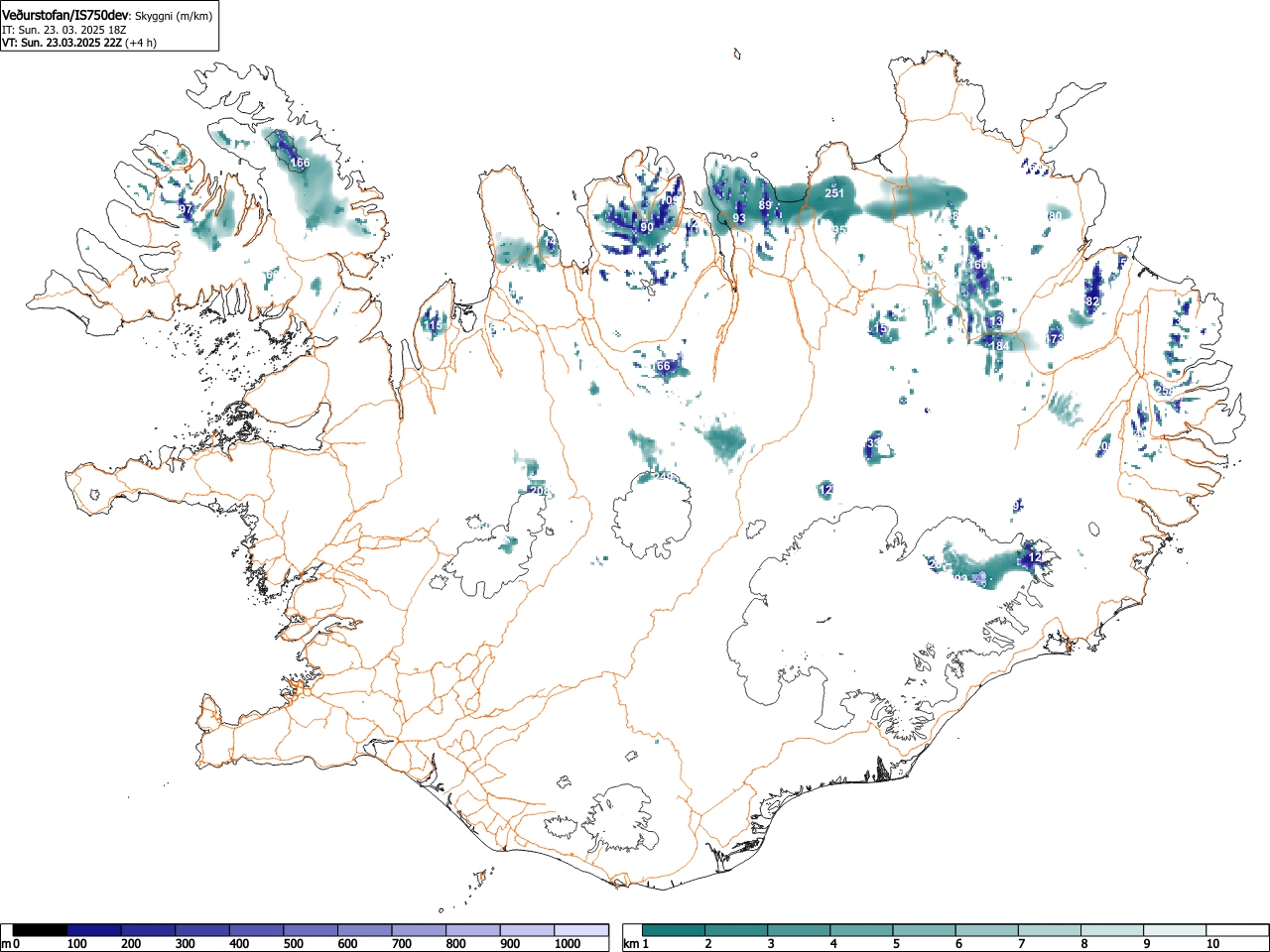Click the '84' visibility value on the map
This screenshot has width=1270, height=952.
click(1001, 346)
